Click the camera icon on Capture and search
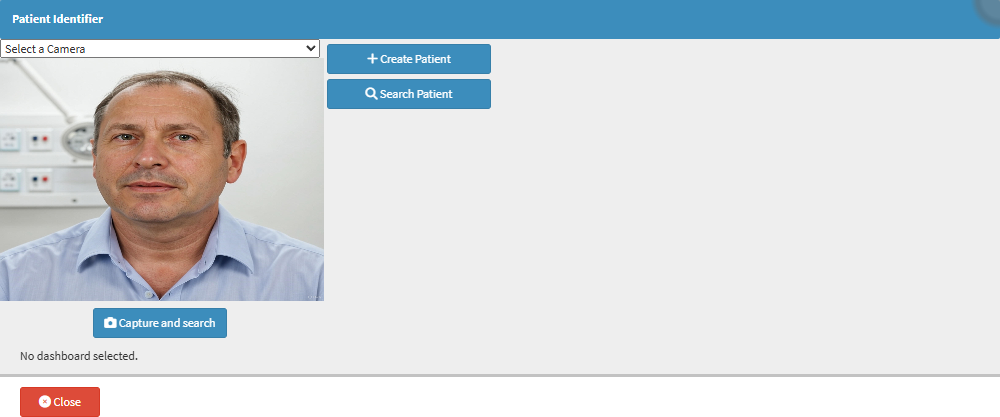Screen dimensions: 1000x417 pyautogui.click(x=110, y=323)
